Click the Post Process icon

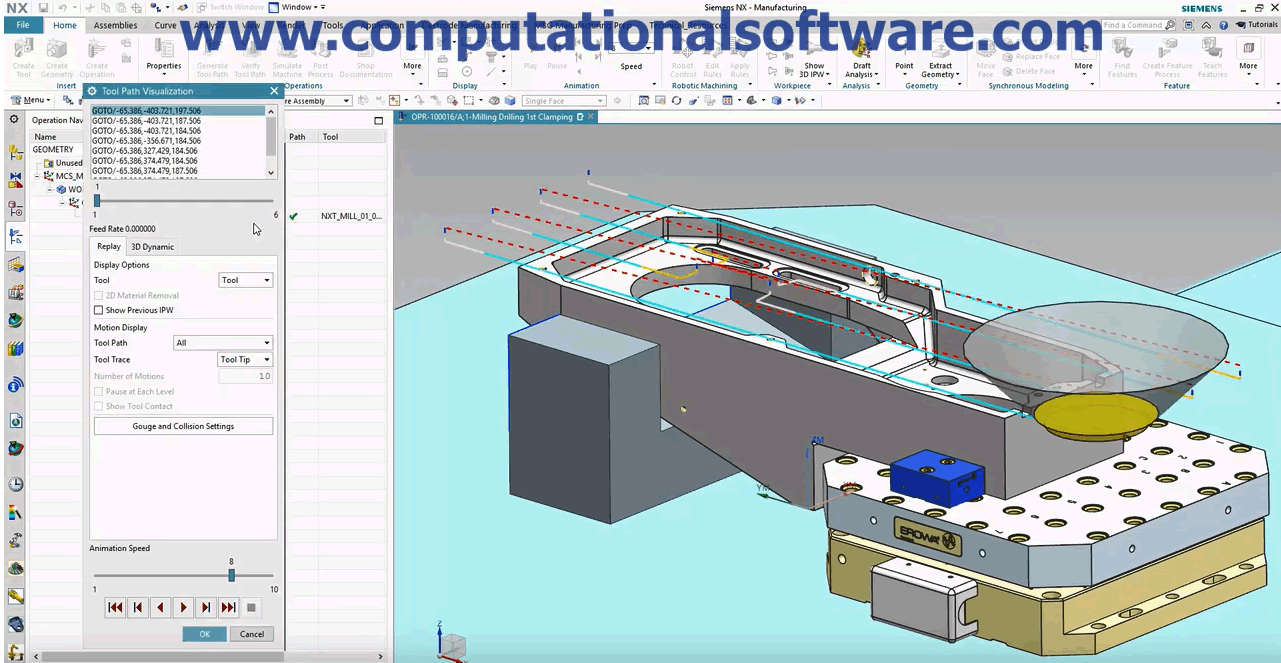click(x=320, y=56)
